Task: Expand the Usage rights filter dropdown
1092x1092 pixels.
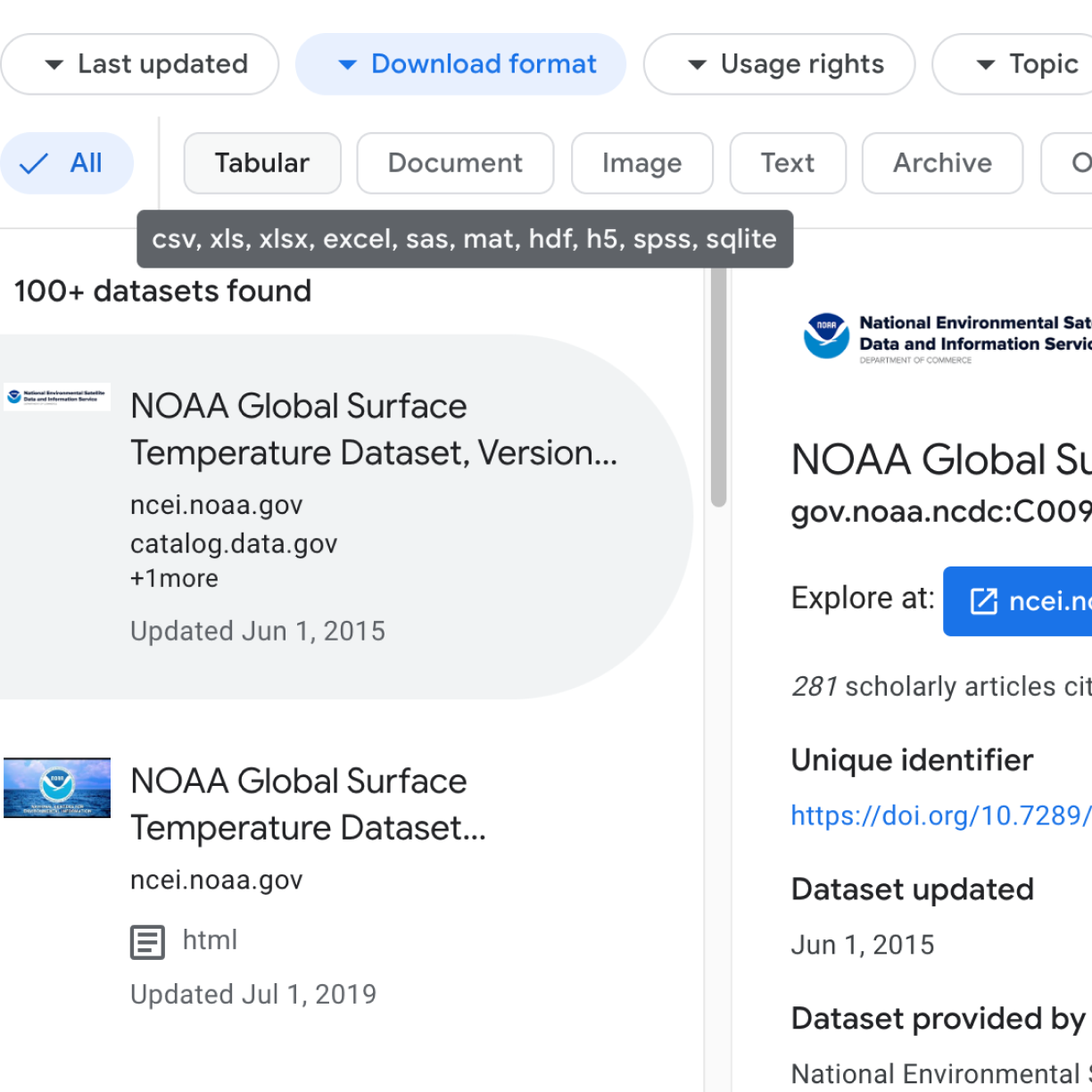Action: pos(779,64)
